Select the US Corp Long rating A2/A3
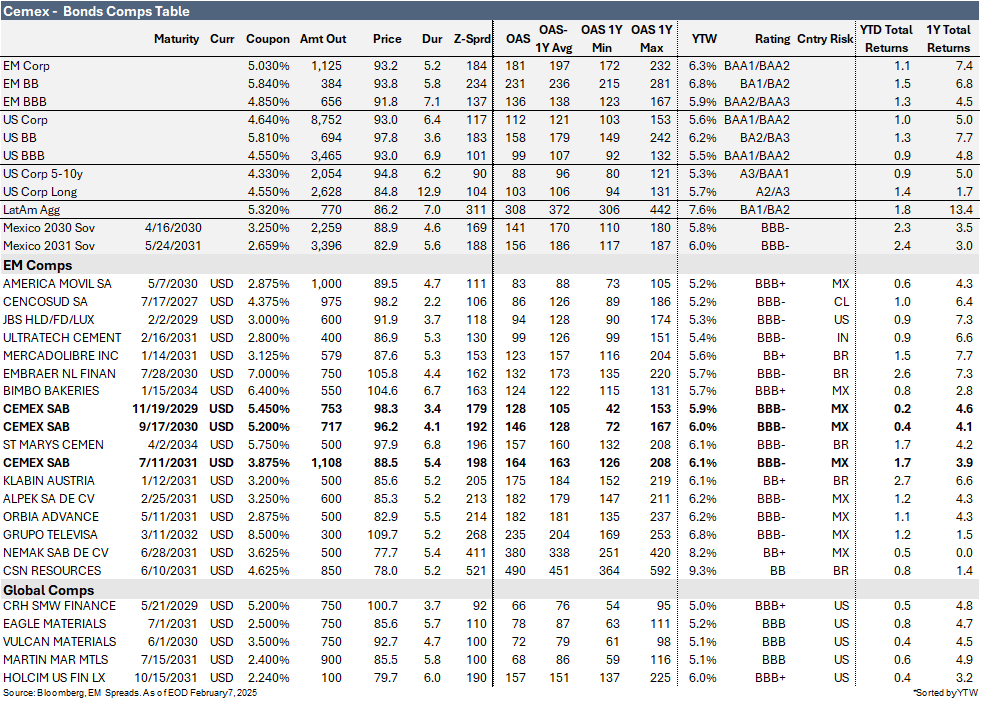 pyautogui.click(x=773, y=192)
